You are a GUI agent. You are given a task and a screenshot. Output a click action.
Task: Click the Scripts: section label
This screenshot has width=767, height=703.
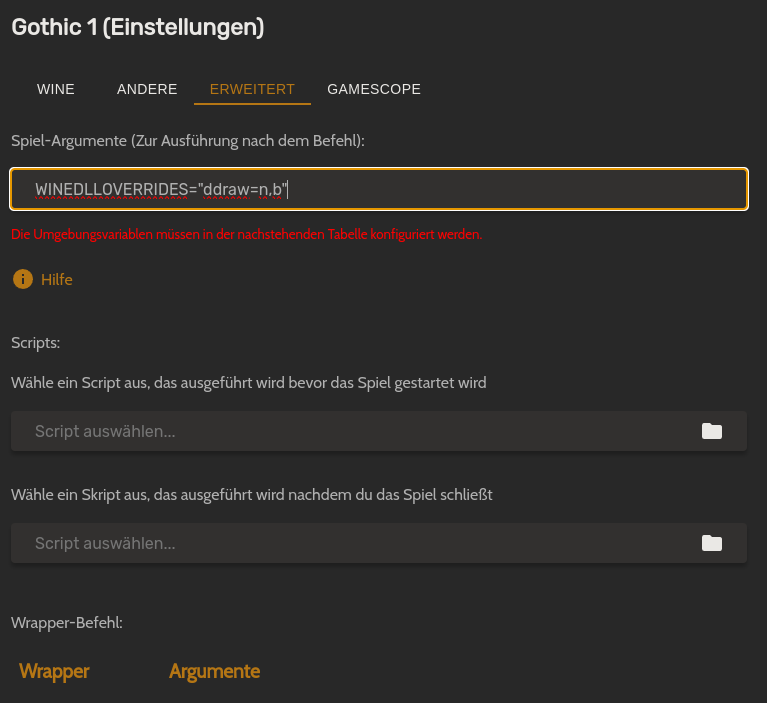tap(36, 343)
